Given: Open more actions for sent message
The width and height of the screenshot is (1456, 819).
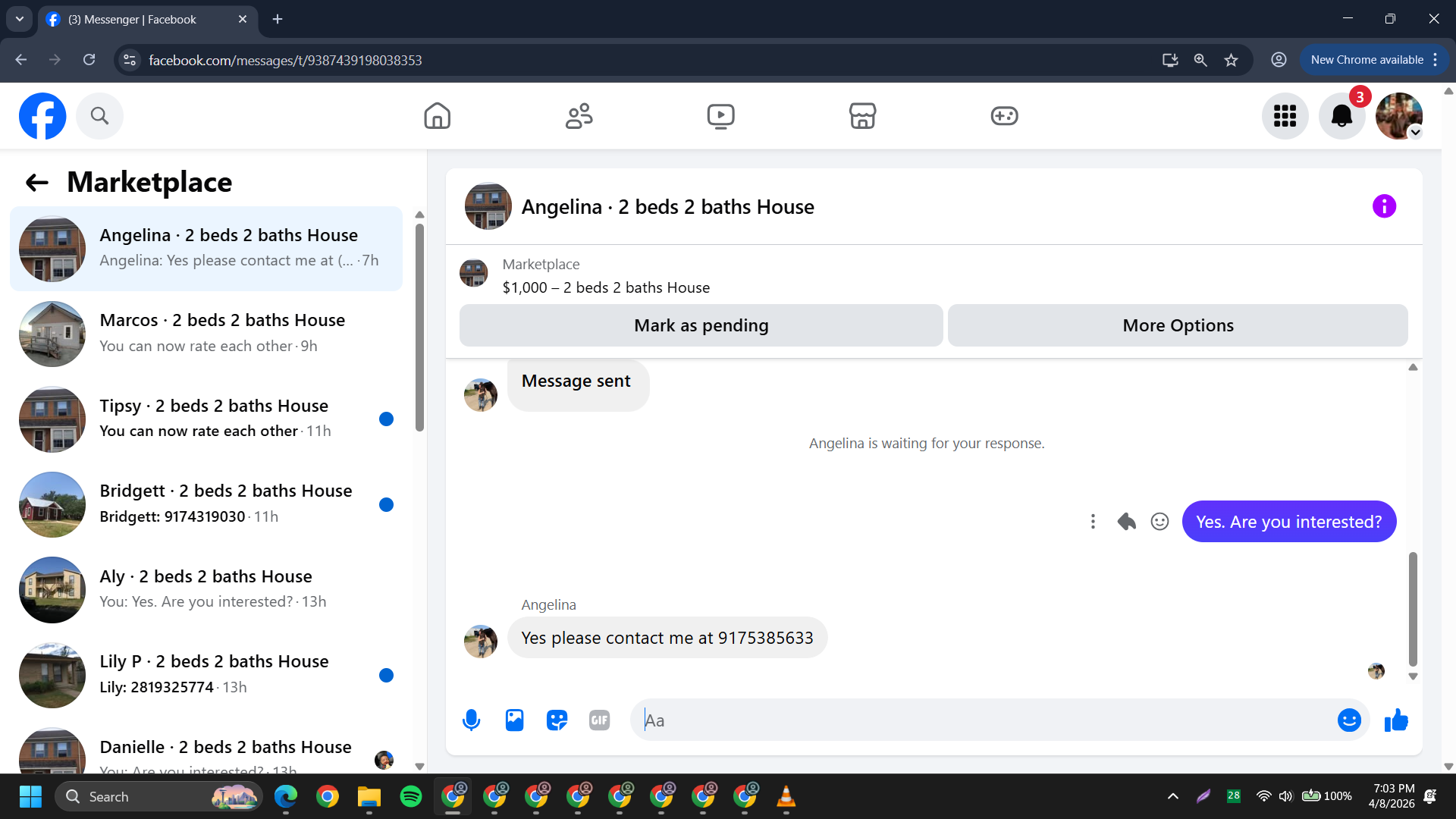Looking at the screenshot, I should pos(1093,522).
